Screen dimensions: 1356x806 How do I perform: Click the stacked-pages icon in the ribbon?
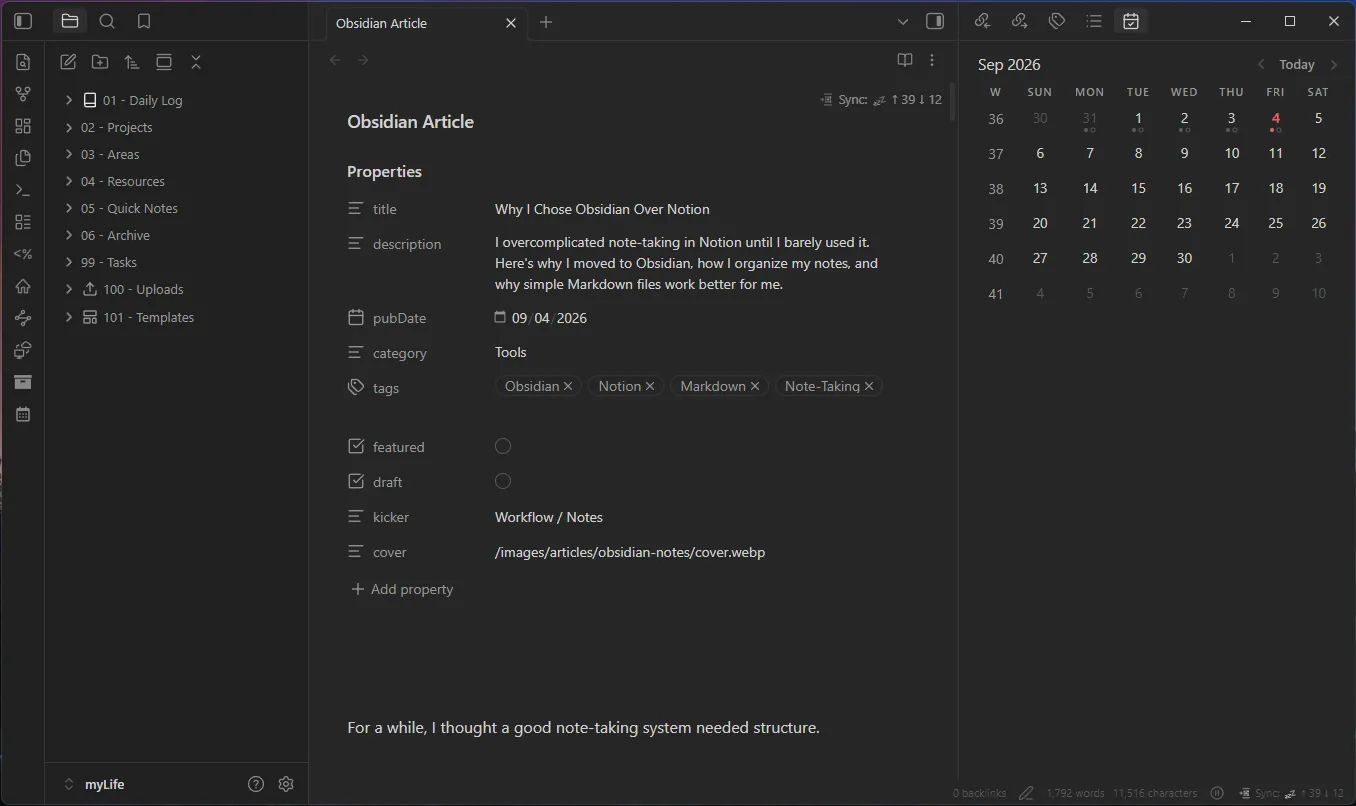click(23, 158)
